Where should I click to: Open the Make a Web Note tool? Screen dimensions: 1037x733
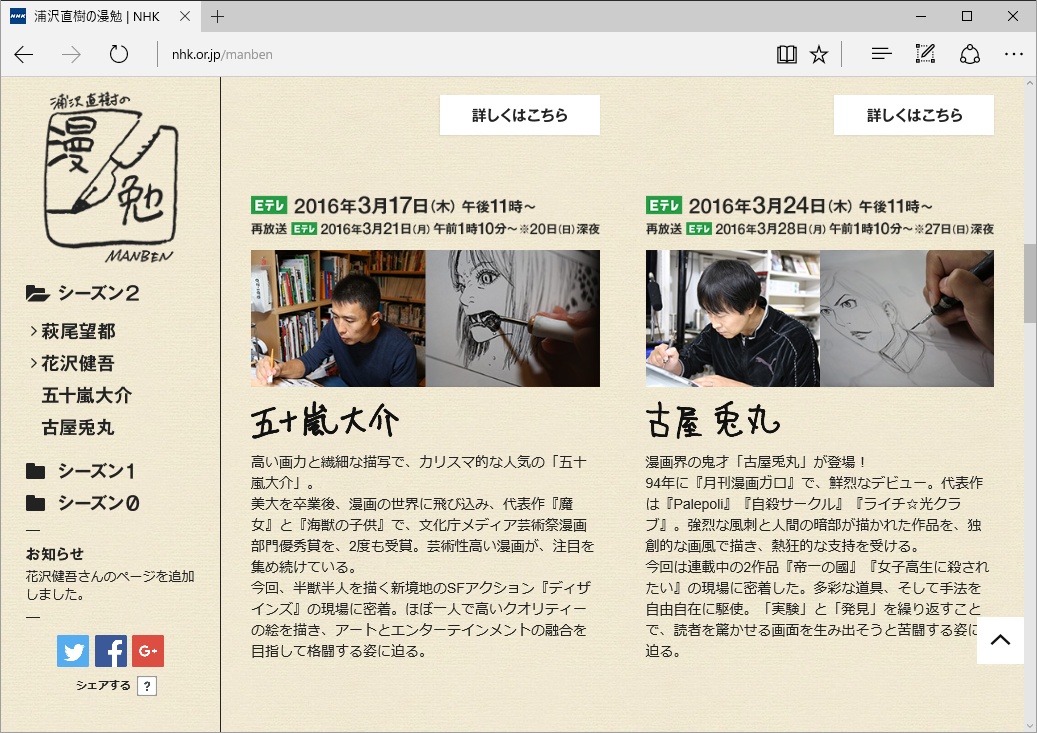coord(925,54)
